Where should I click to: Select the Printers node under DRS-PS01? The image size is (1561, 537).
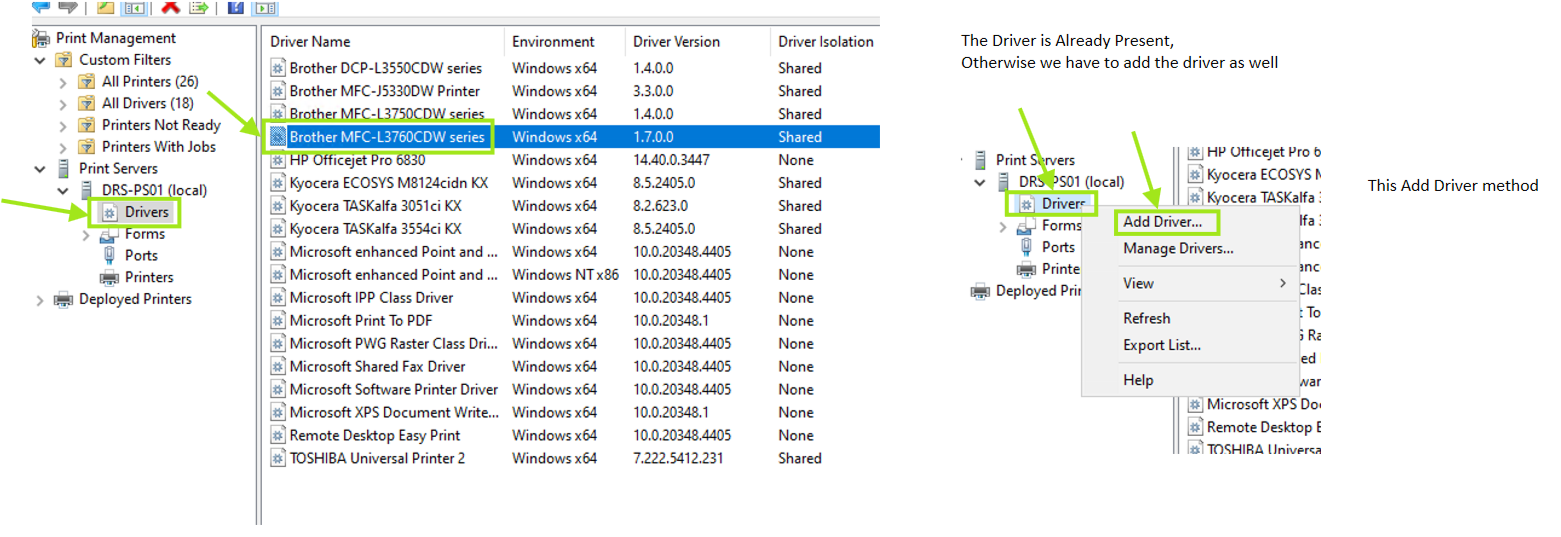(148, 277)
